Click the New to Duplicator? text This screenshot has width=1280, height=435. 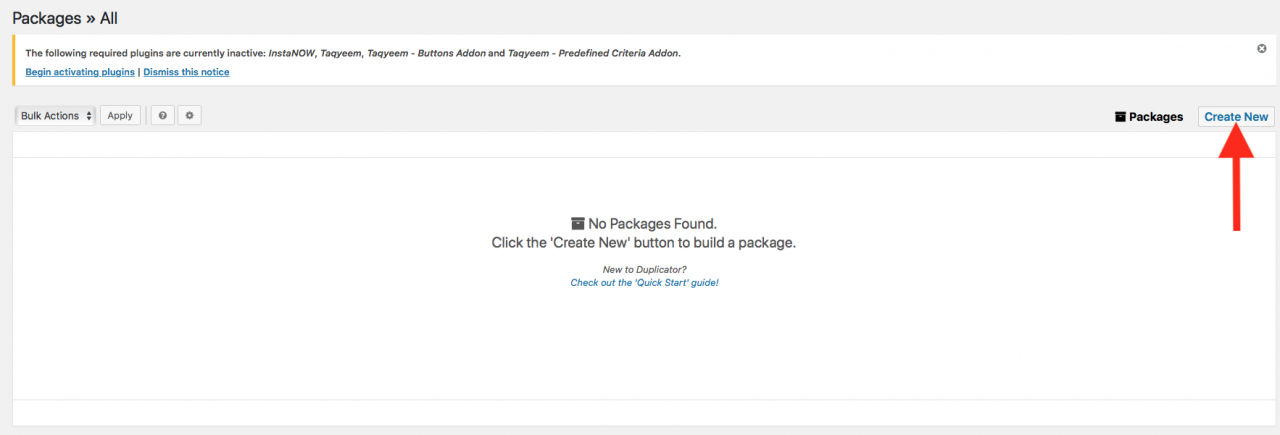(x=644, y=270)
